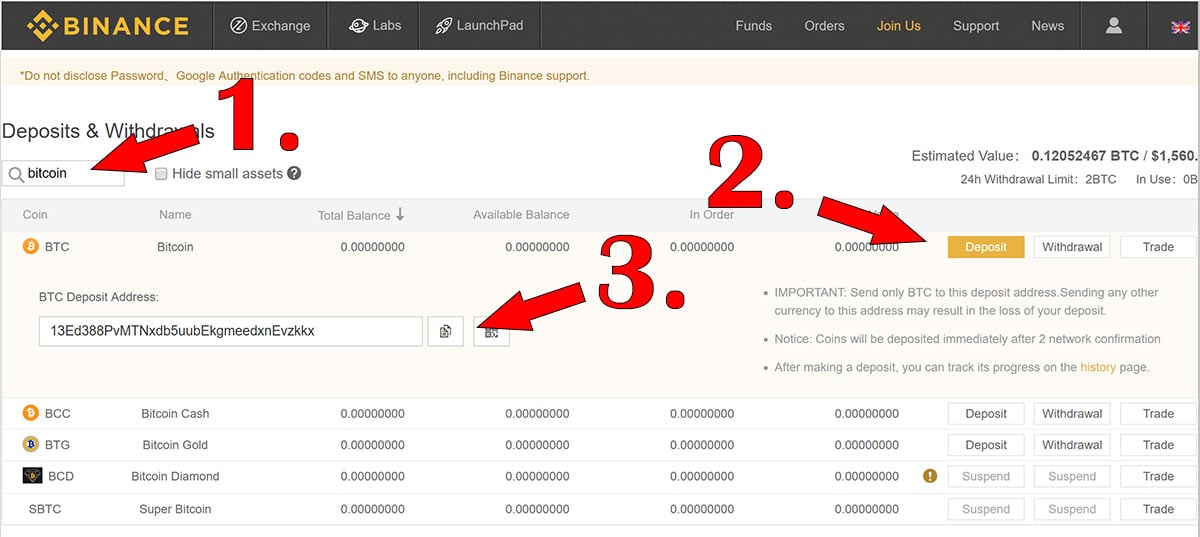Click the Binance logo
This screenshot has width=1200, height=537.
[x=107, y=25]
